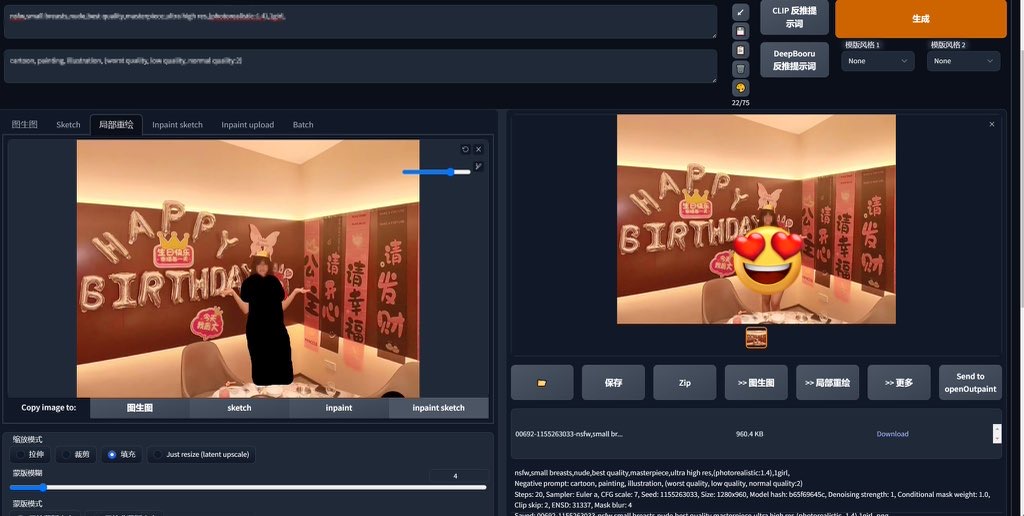Adjust the 蒙版模糊 mask blur slider
This screenshot has height=516, width=1024.
42,487
